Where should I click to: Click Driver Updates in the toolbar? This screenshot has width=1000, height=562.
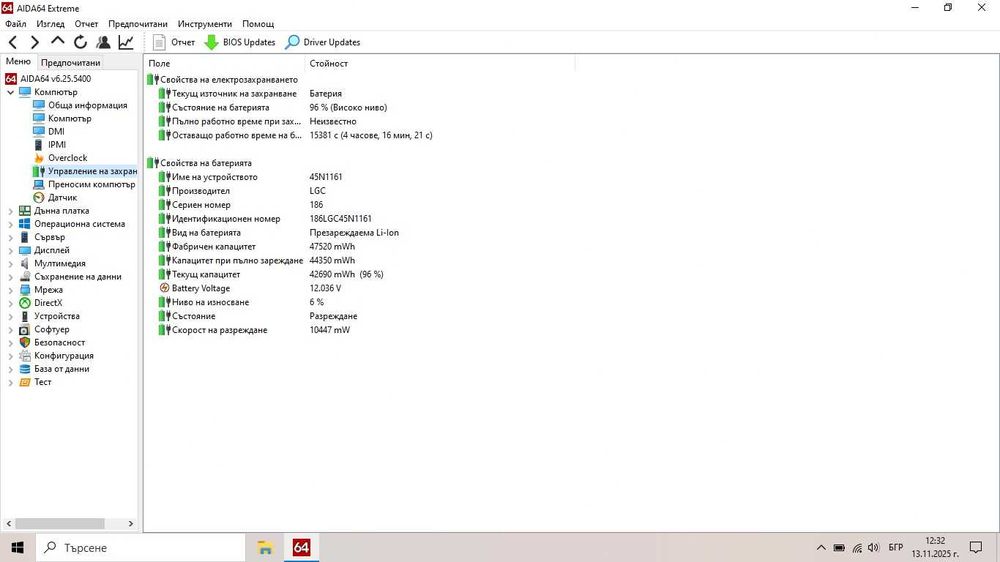(x=323, y=42)
